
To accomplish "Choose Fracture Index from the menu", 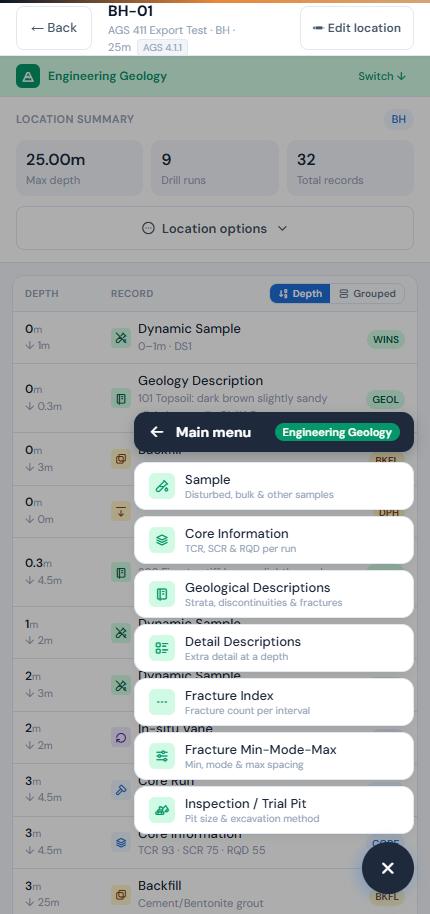I will (x=274, y=702).
